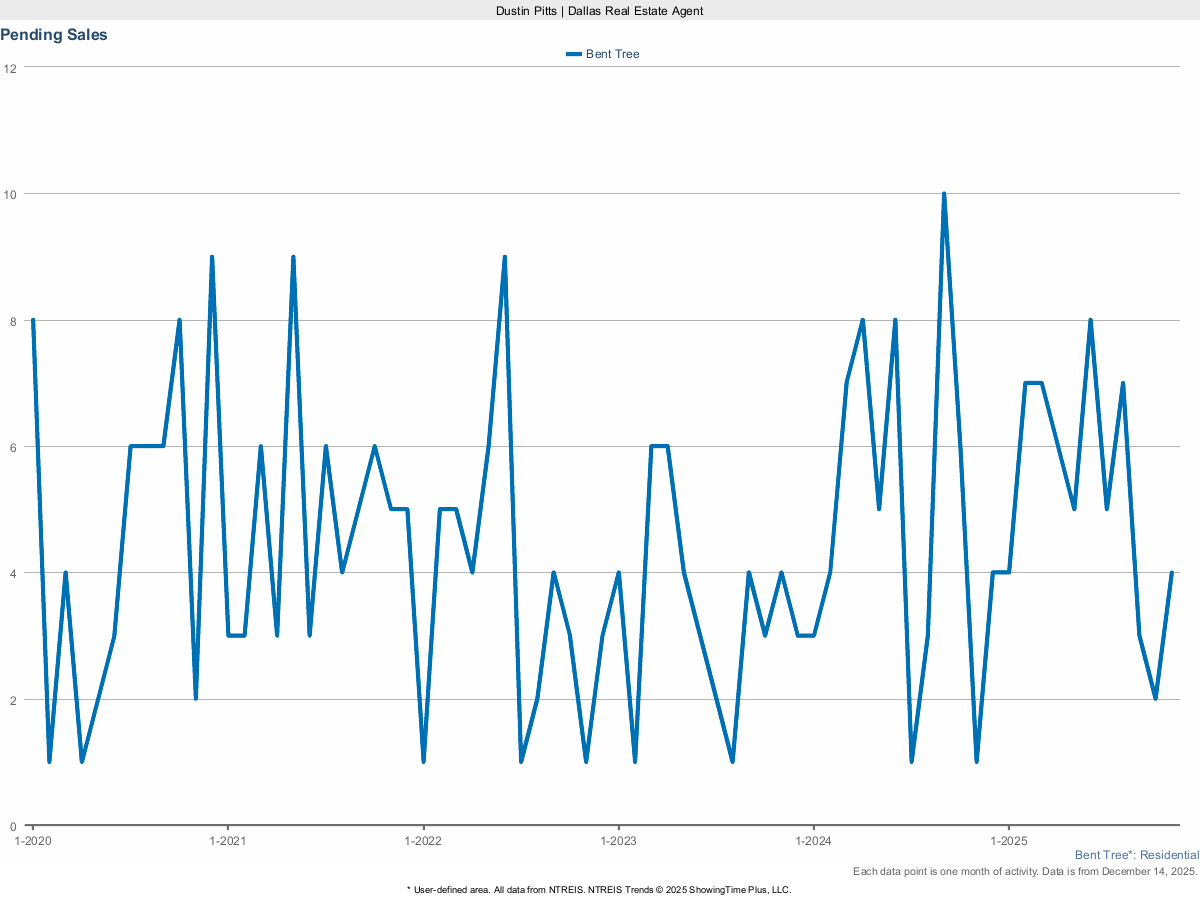Screen dimensions: 1200x900
Task: Click the peak data point reaching 10
Action: (944, 191)
